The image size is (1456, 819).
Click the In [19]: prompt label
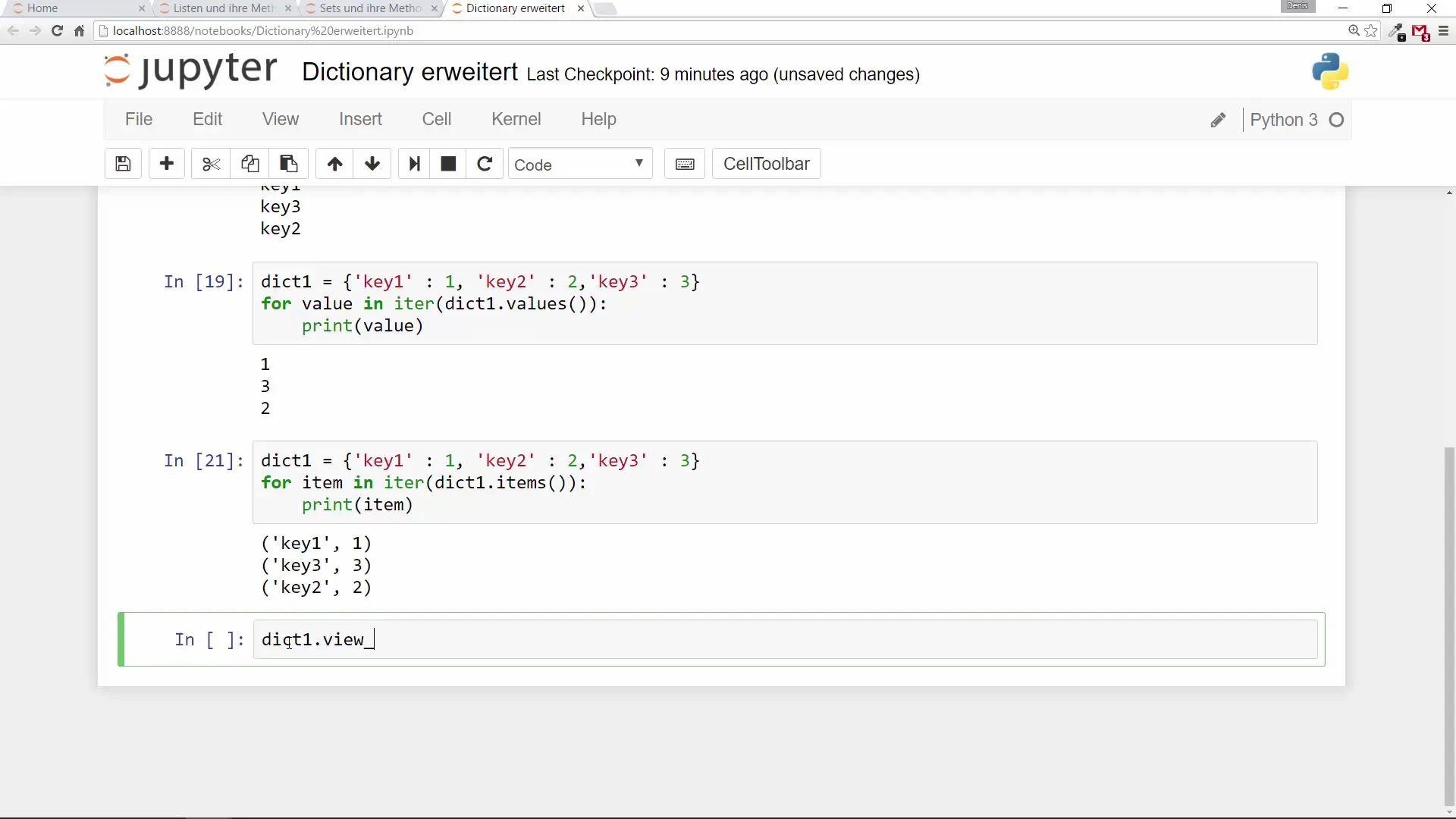[204, 281]
